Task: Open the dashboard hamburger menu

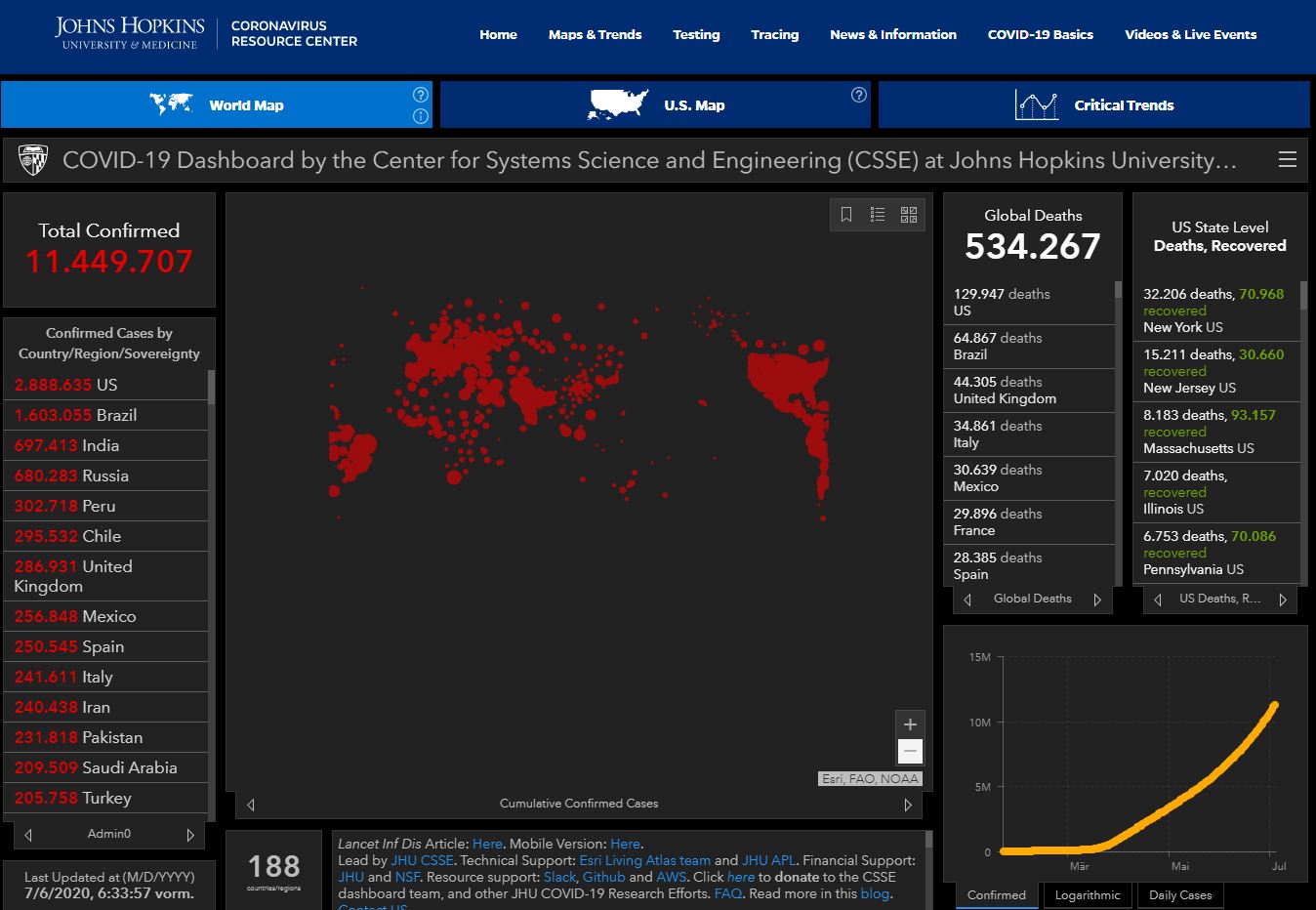Action: pos(1288,160)
